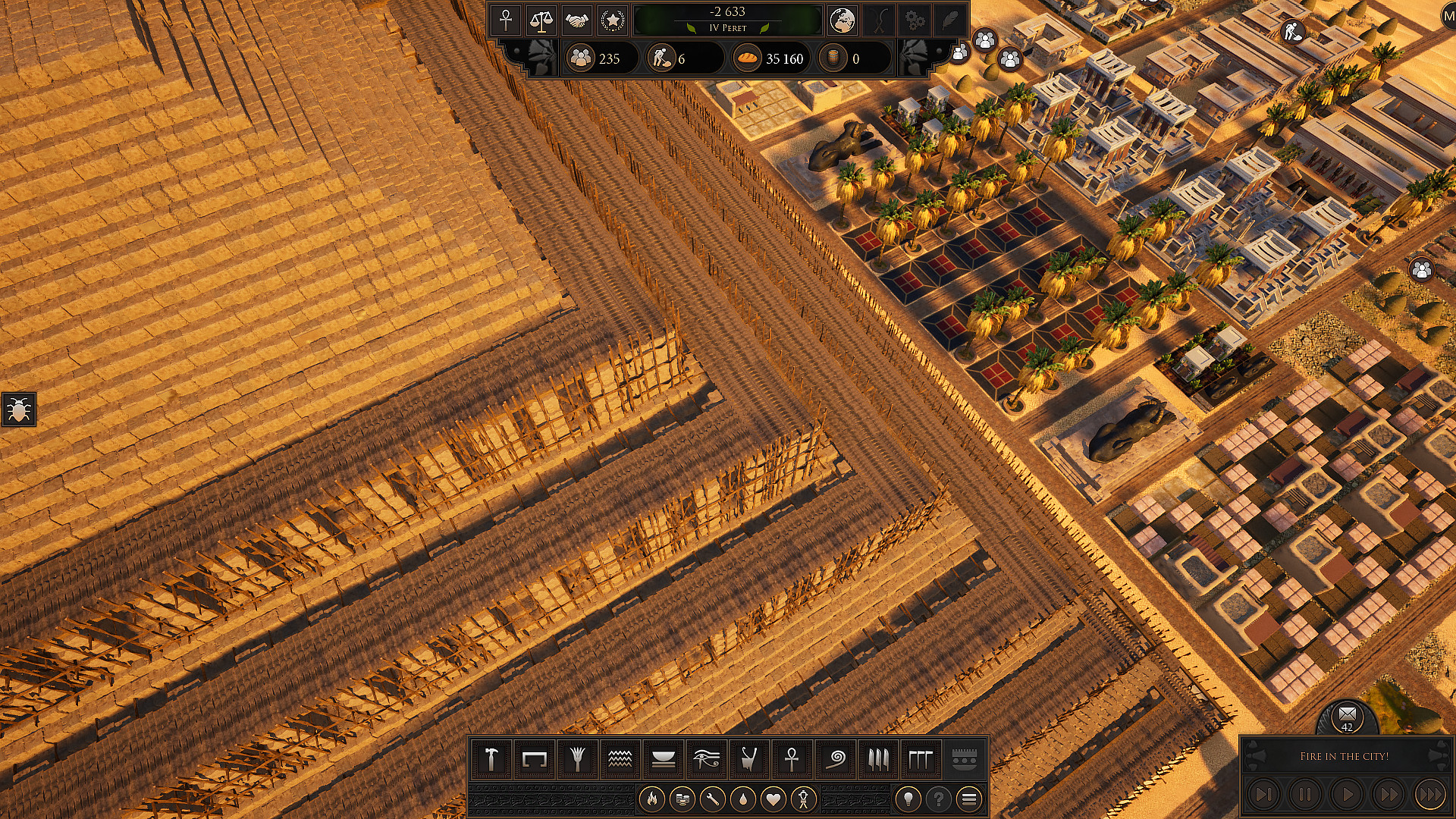Select the fastest game speed button

(1430, 794)
